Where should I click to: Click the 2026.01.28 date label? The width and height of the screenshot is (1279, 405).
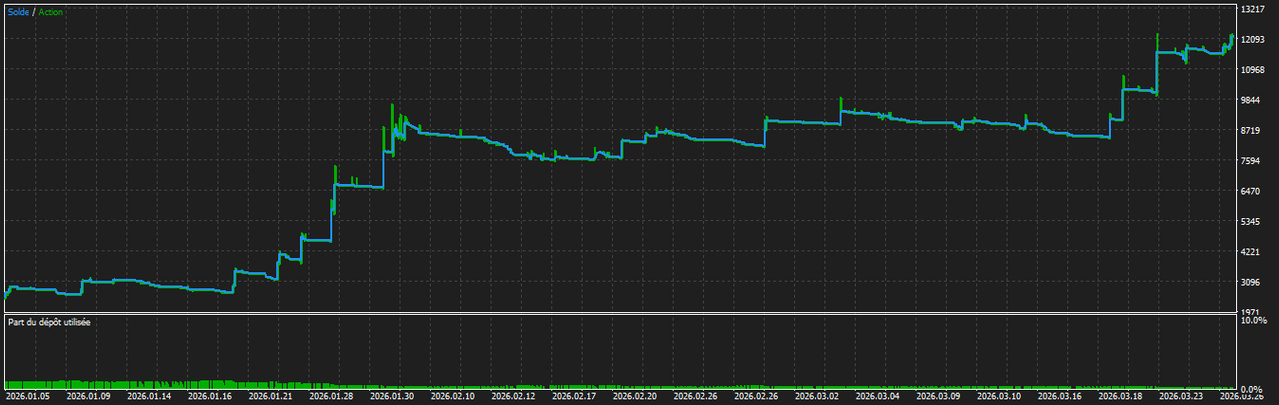(x=331, y=398)
